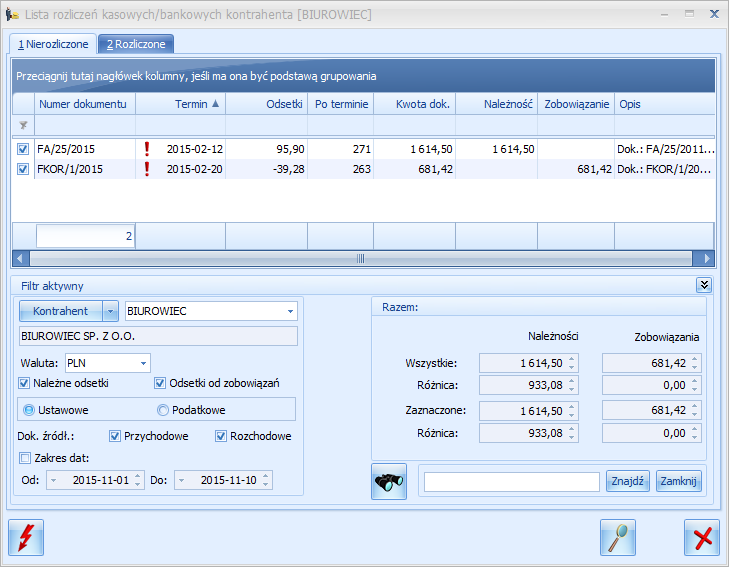This screenshot has width=729, height=567.
Task: Click the red X cancel button
Action: click(x=702, y=537)
